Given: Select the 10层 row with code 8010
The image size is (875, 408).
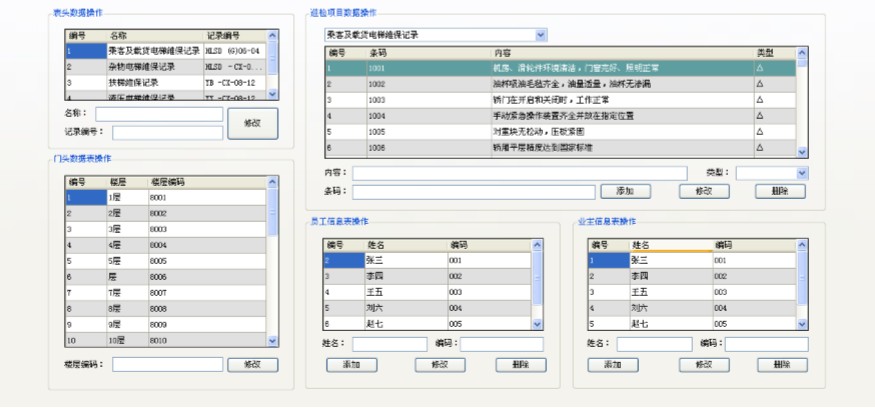Looking at the screenshot, I should pyautogui.click(x=166, y=340).
